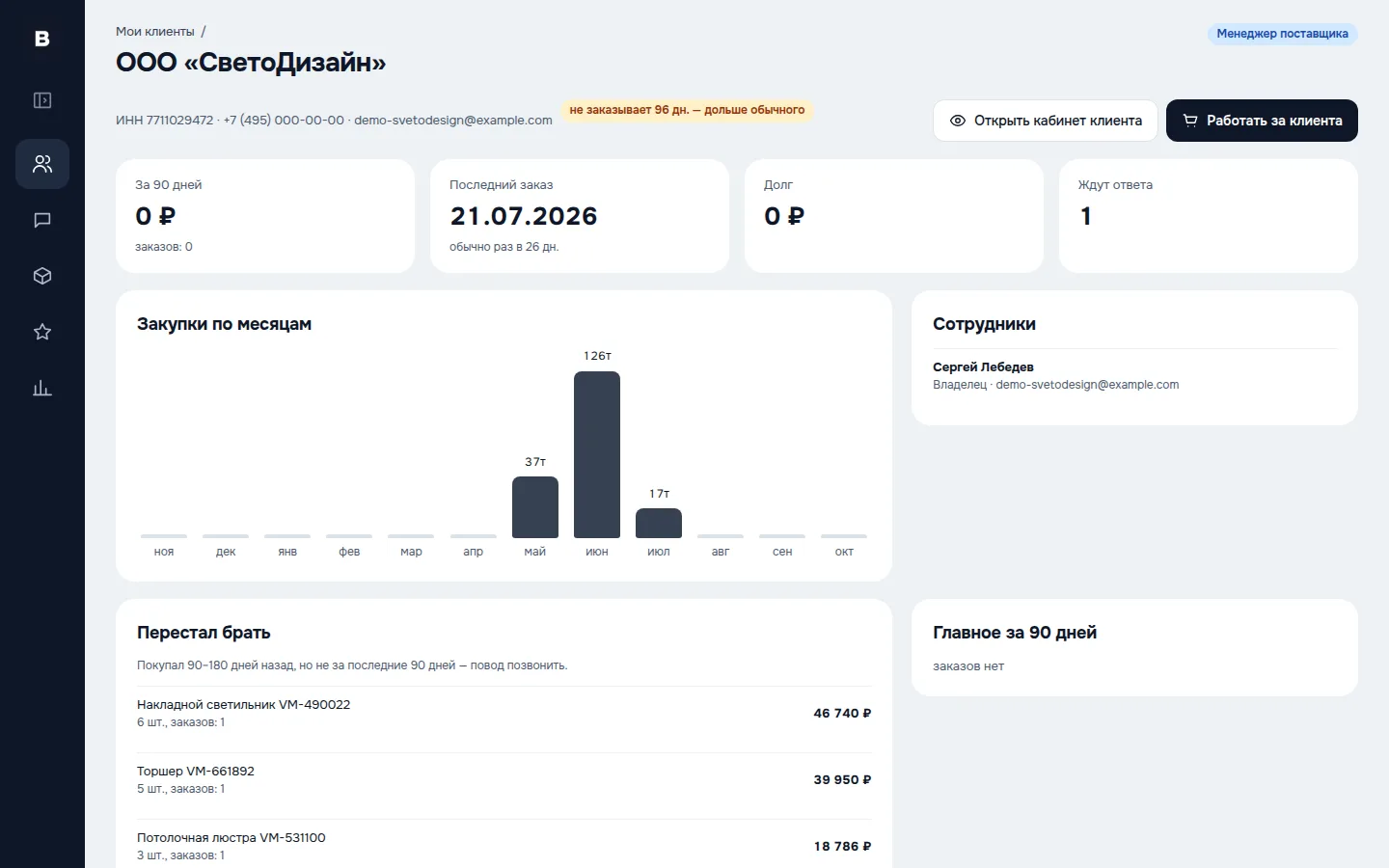1389x868 pixels.
Task: Select the июн bar in purchases chart
Action: (597, 454)
